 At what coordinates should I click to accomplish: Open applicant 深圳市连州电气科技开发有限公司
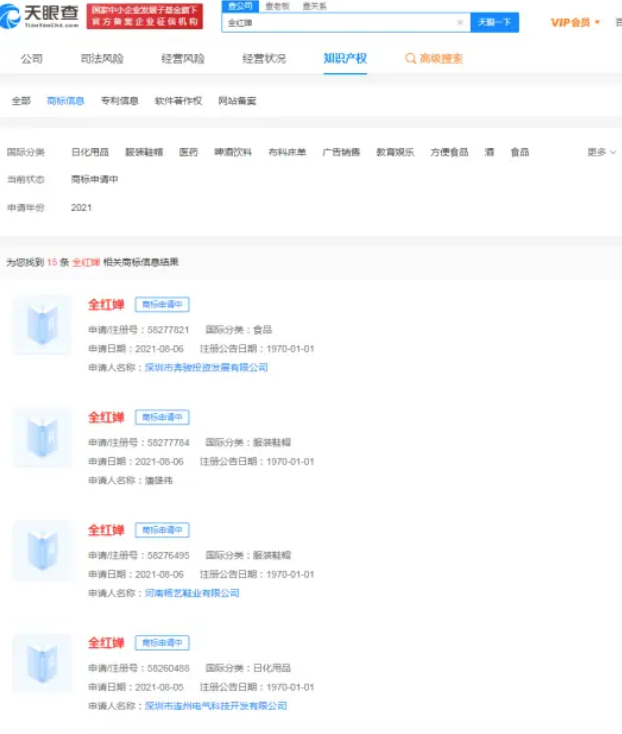tap(216, 706)
